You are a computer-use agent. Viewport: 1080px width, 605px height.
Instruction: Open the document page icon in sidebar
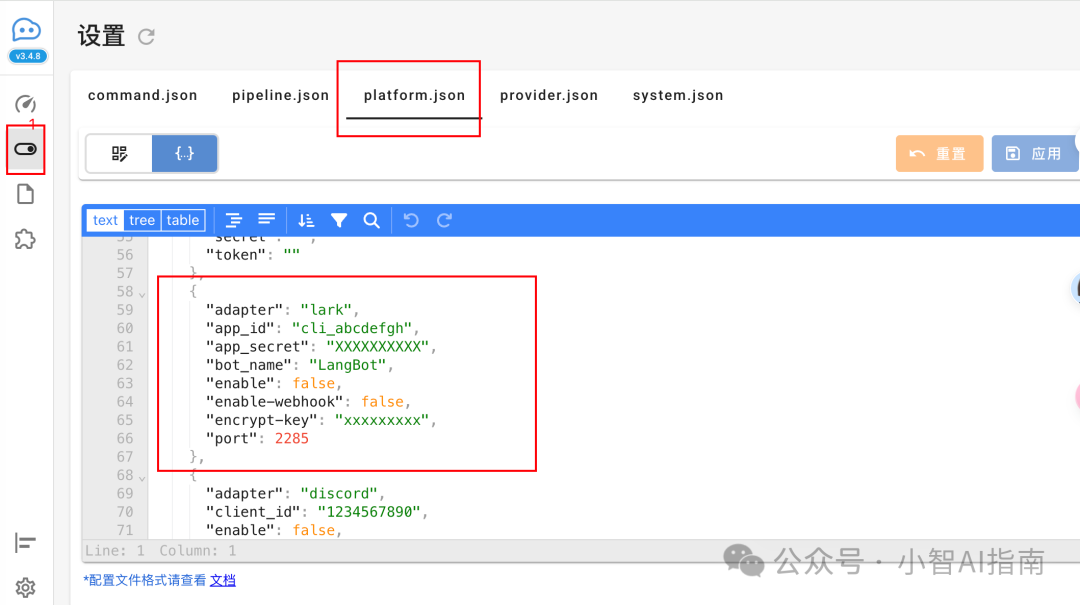(x=26, y=194)
